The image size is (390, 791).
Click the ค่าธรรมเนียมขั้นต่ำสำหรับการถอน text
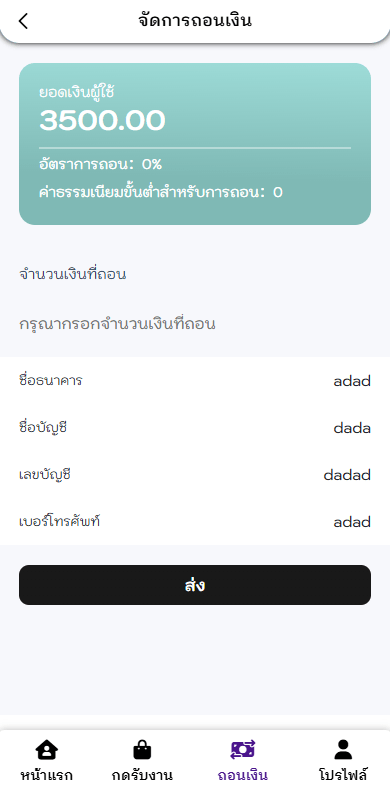pyautogui.click(x=152, y=192)
